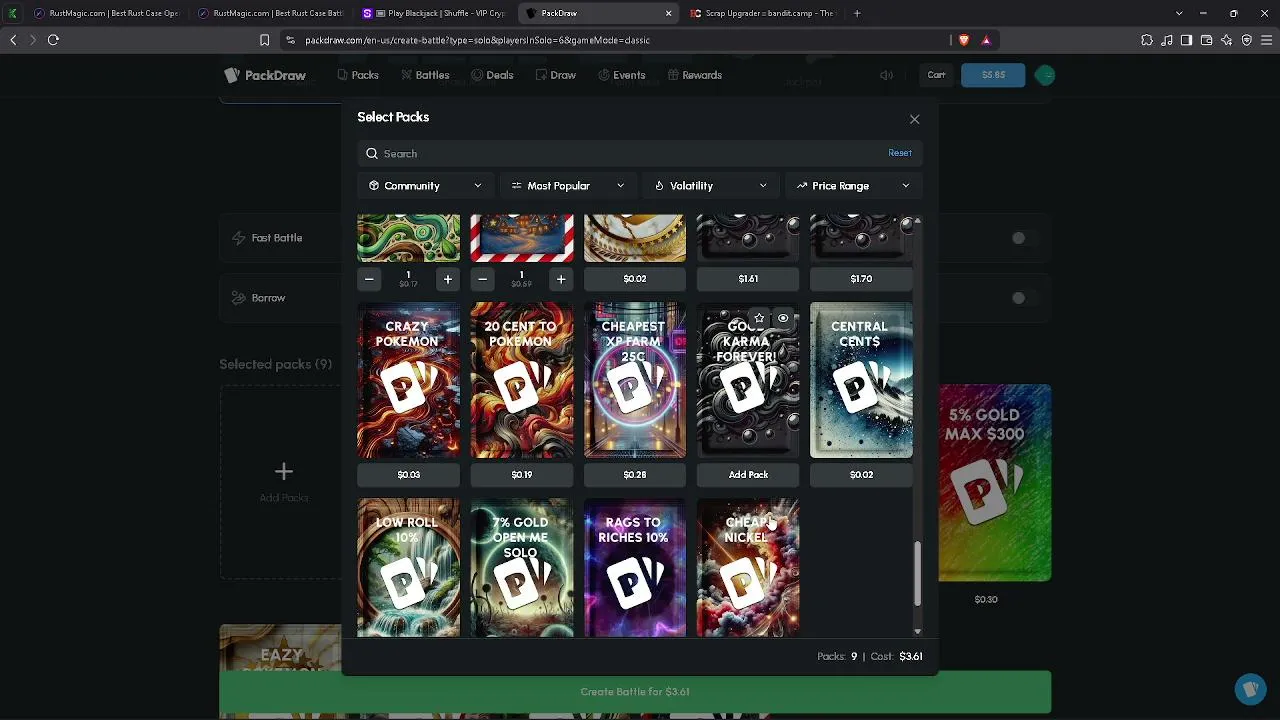Add the 20 Cent to Pokemon pack for $0.19
Image resolution: width=1280 pixels, height=720 pixels.
(x=522, y=475)
